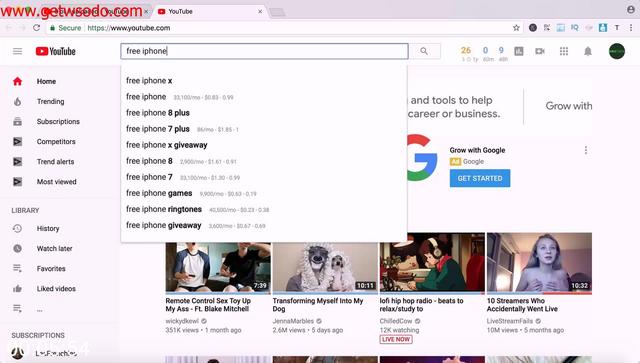
Task: Click the GET STARTED ad button
Action: [480, 178]
